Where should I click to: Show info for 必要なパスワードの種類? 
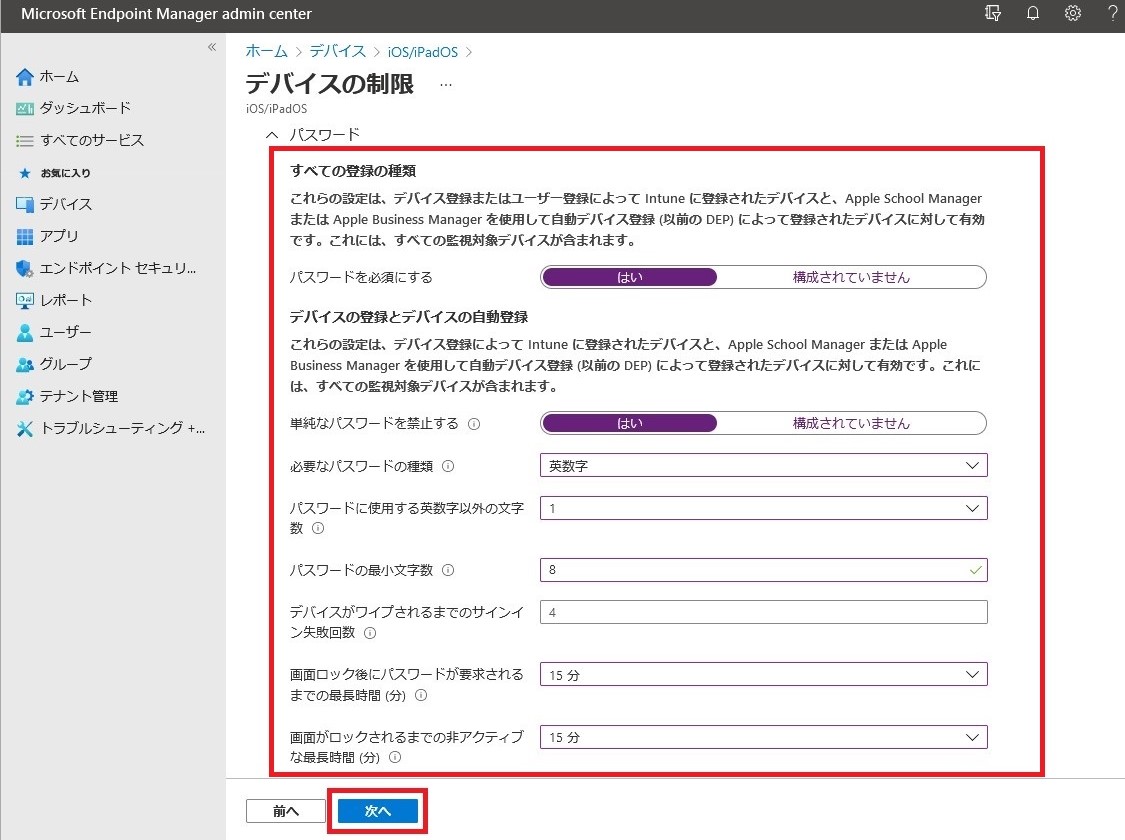coord(448,466)
